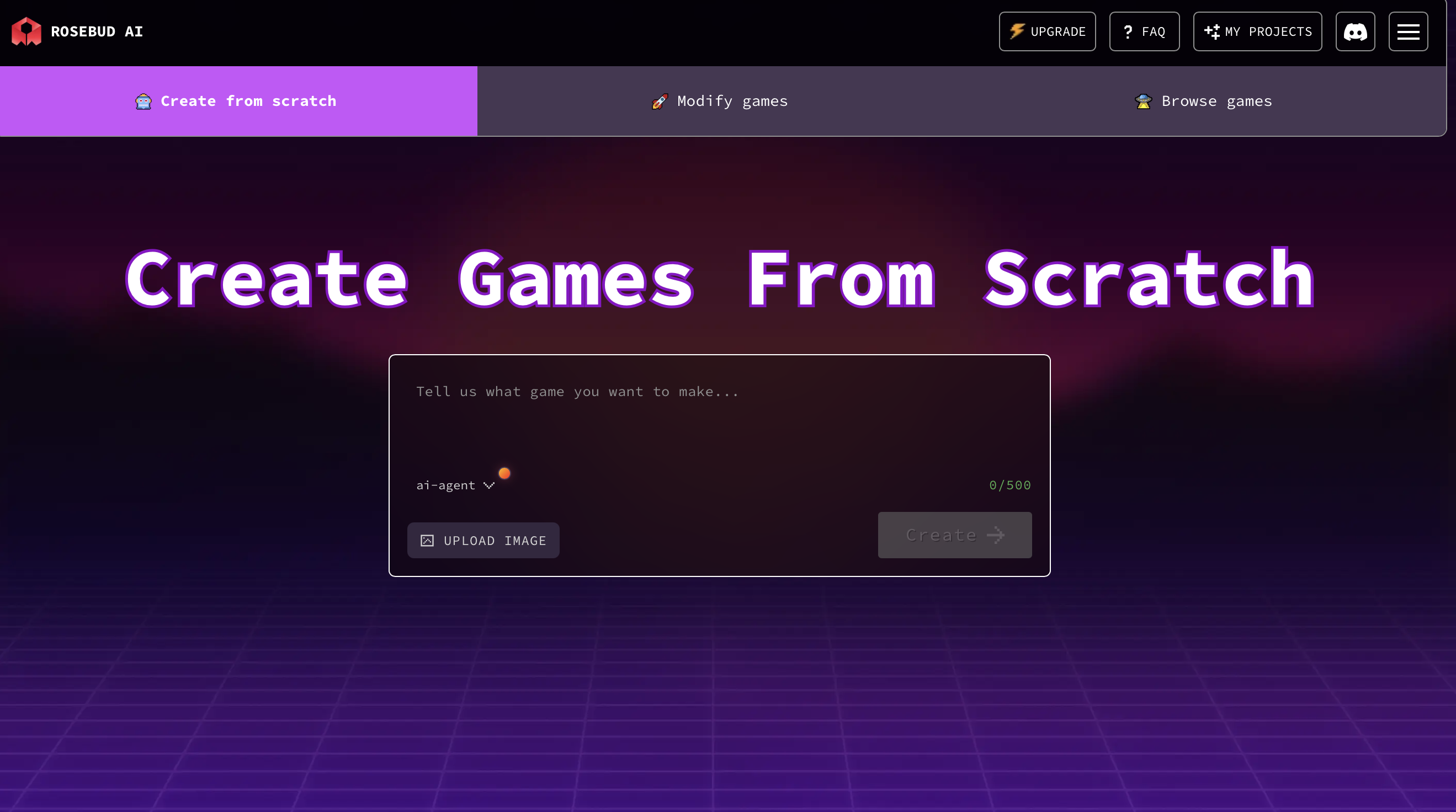
Task: Click the robot icon on Create from scratch
Action: [144, 101]
